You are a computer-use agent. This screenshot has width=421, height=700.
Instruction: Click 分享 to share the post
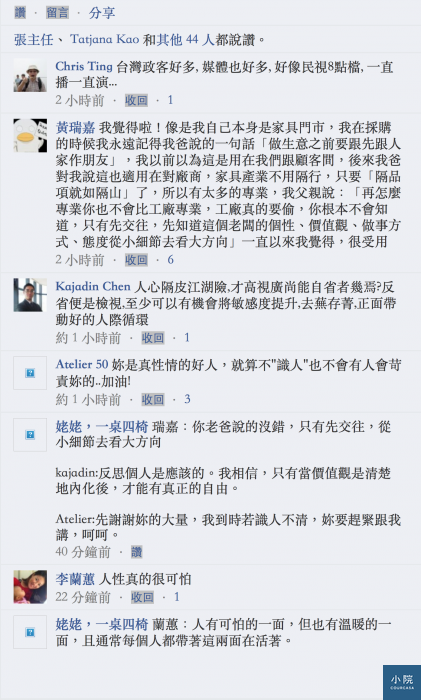pos(102,12)
